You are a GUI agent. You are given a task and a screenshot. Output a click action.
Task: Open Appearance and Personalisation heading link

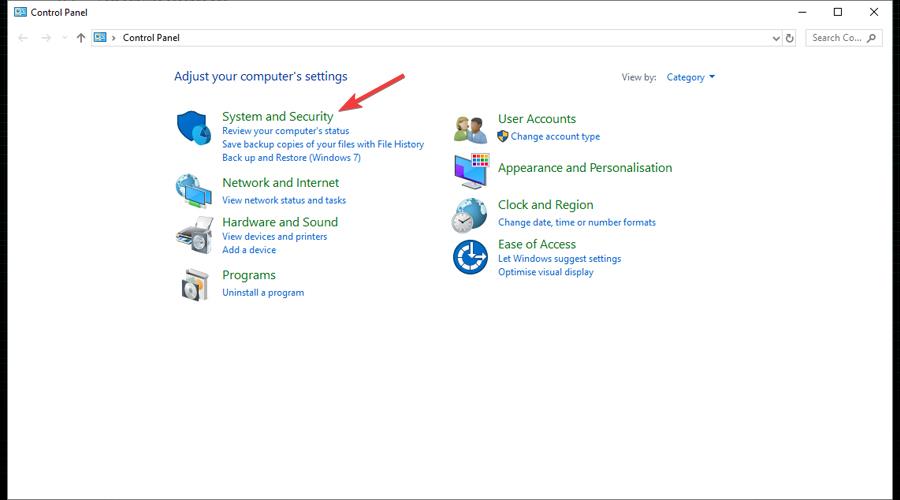[x=585, y=168]
